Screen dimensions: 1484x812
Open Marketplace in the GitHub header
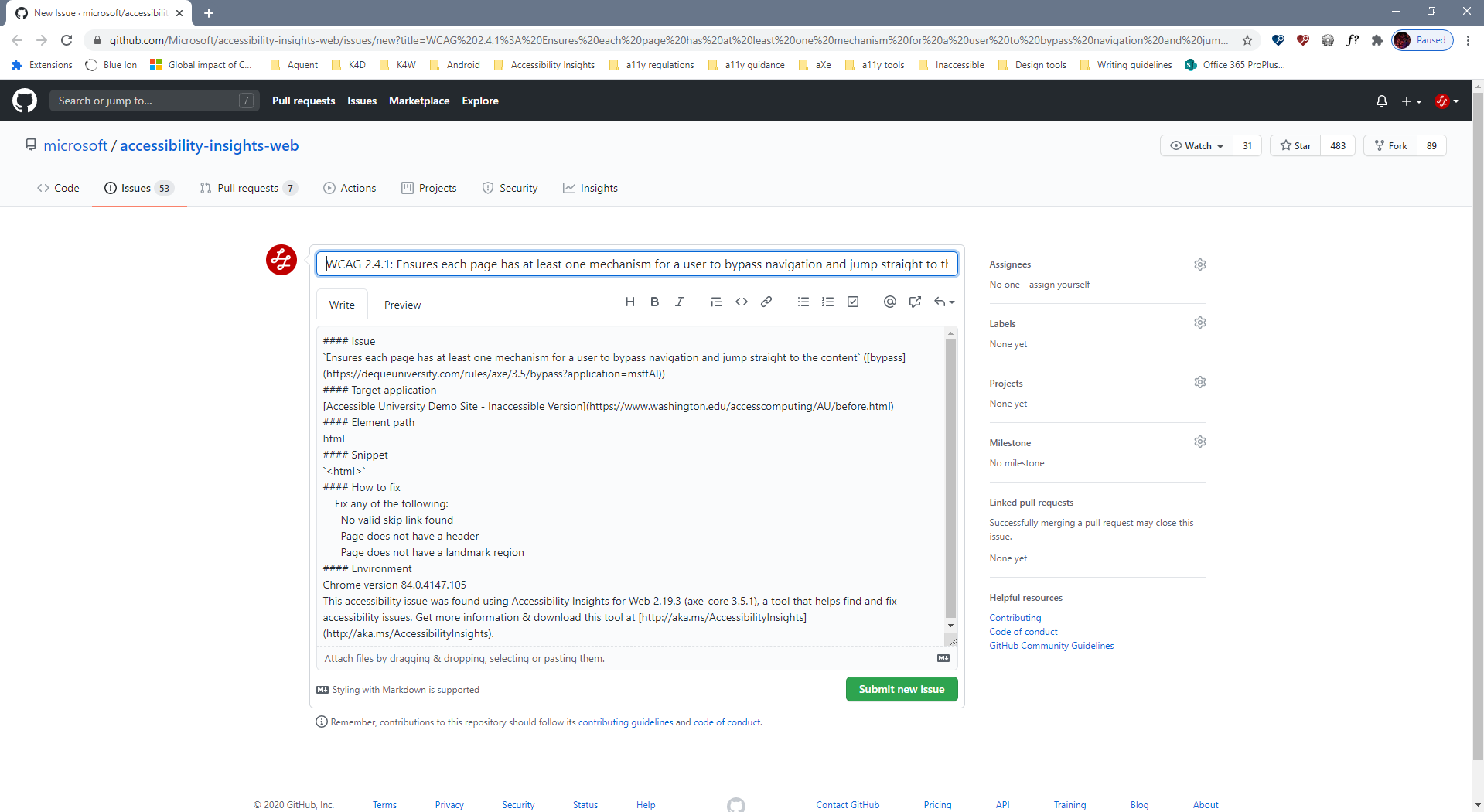(x=419, y=101)
